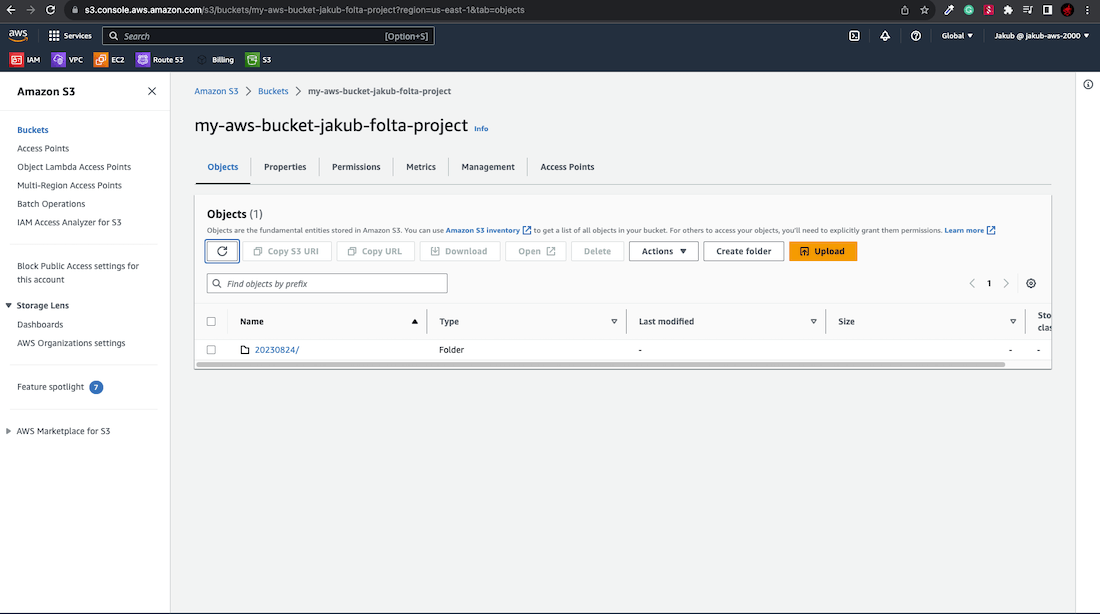The height and width of the screenshot is (614, 1100).
Task: Check the 20230824/ folder row checkbox
Action: click(x=211, y=350)
